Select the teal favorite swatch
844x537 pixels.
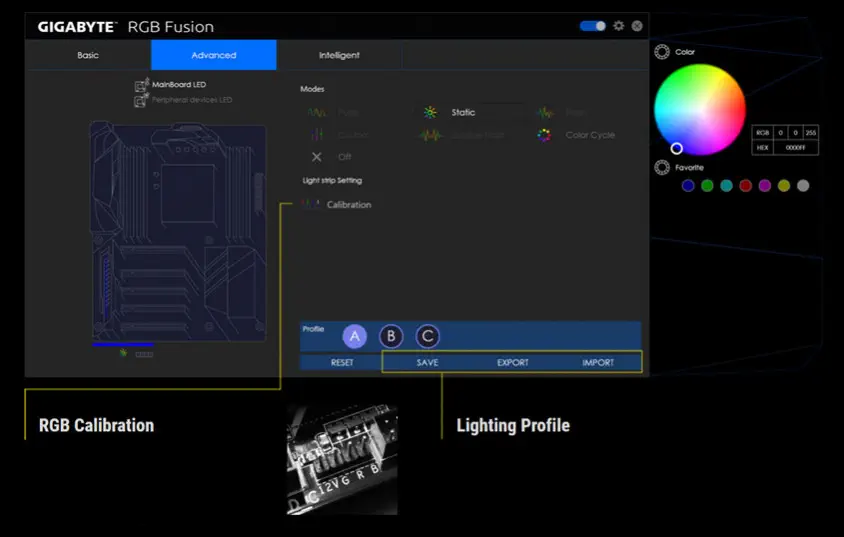(x=727, y=186)
